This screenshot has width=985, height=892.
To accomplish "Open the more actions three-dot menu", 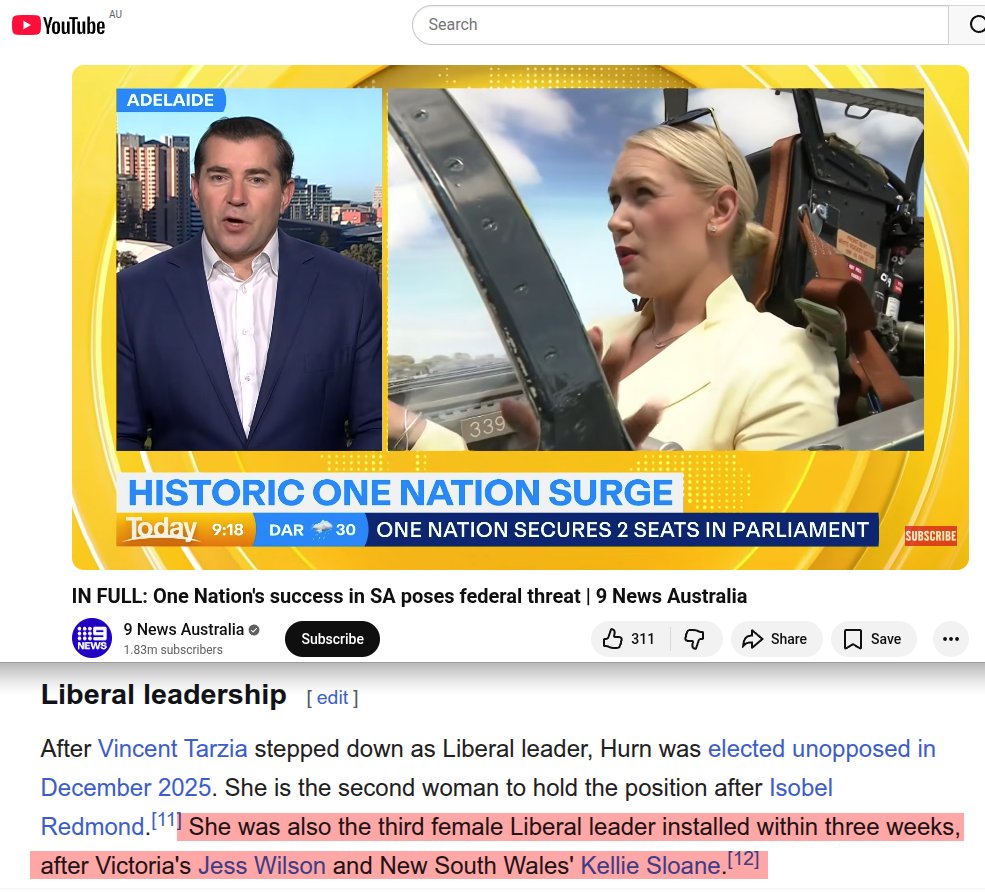I will click(x=950, y=639).
